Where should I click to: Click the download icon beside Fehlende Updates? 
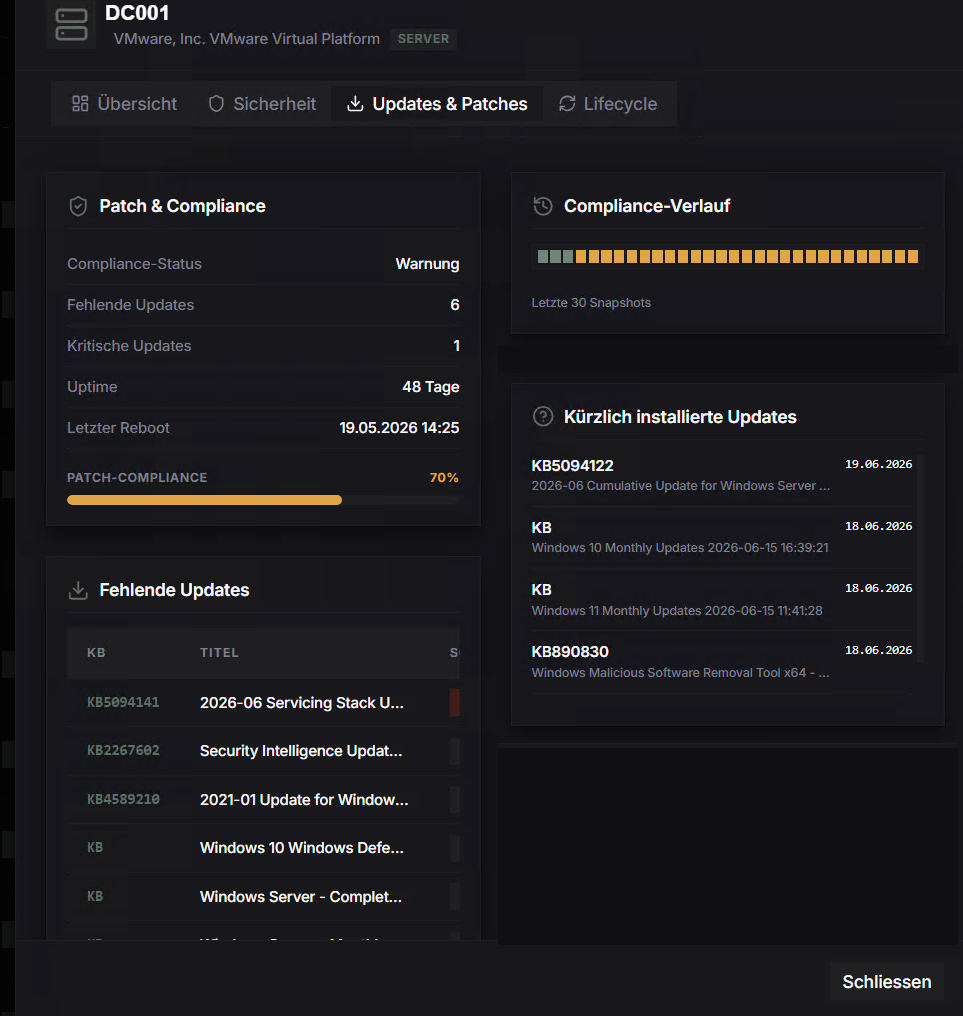(78, 590)
